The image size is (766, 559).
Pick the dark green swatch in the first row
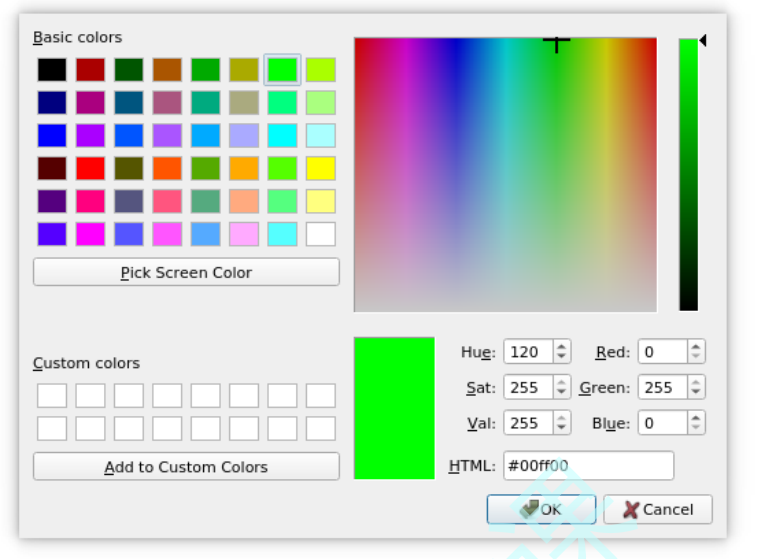pyautogui.click(x=128, y=69)
